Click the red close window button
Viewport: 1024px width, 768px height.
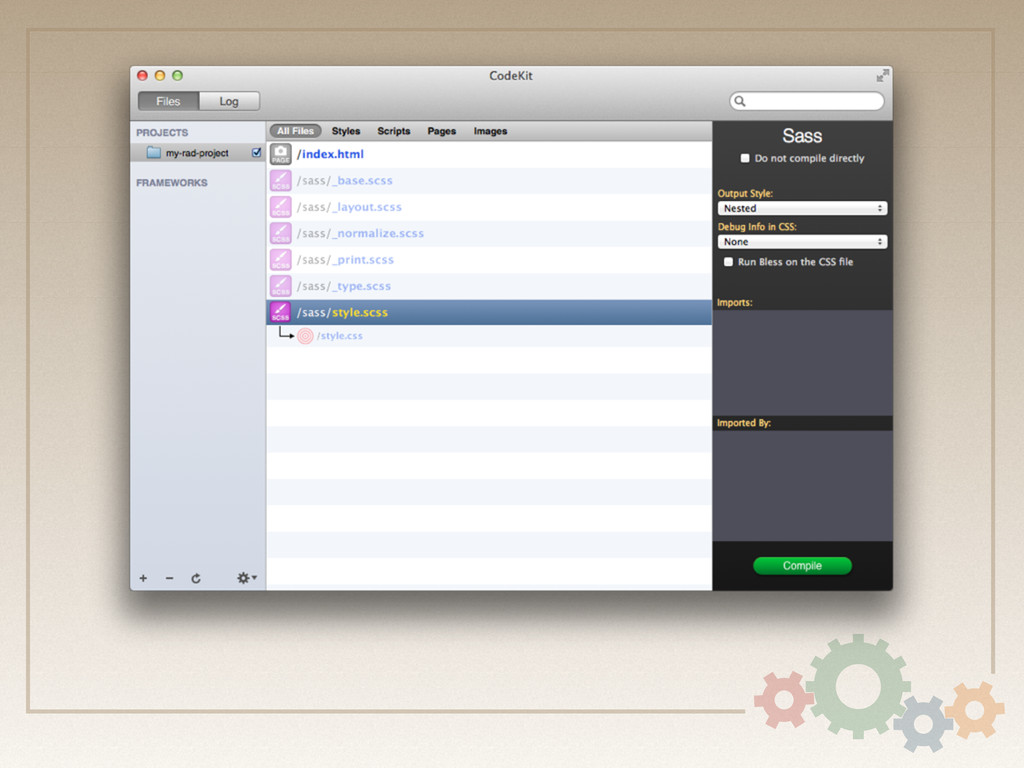click(x=142, y=76)
